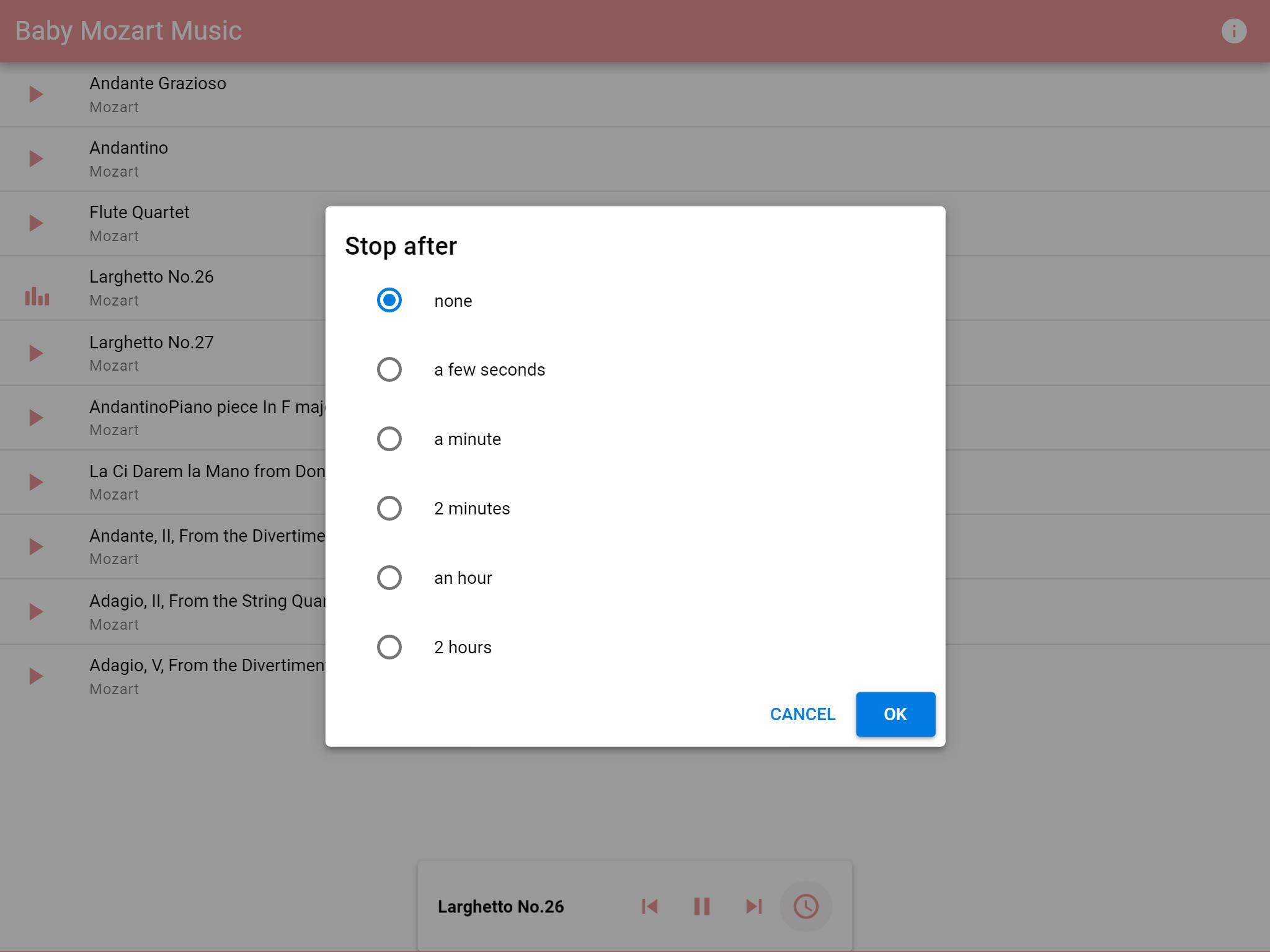This screenshot has width=1270, height=952.
Task: Click 'Andantino' track title text
Action: coord(128,148)
